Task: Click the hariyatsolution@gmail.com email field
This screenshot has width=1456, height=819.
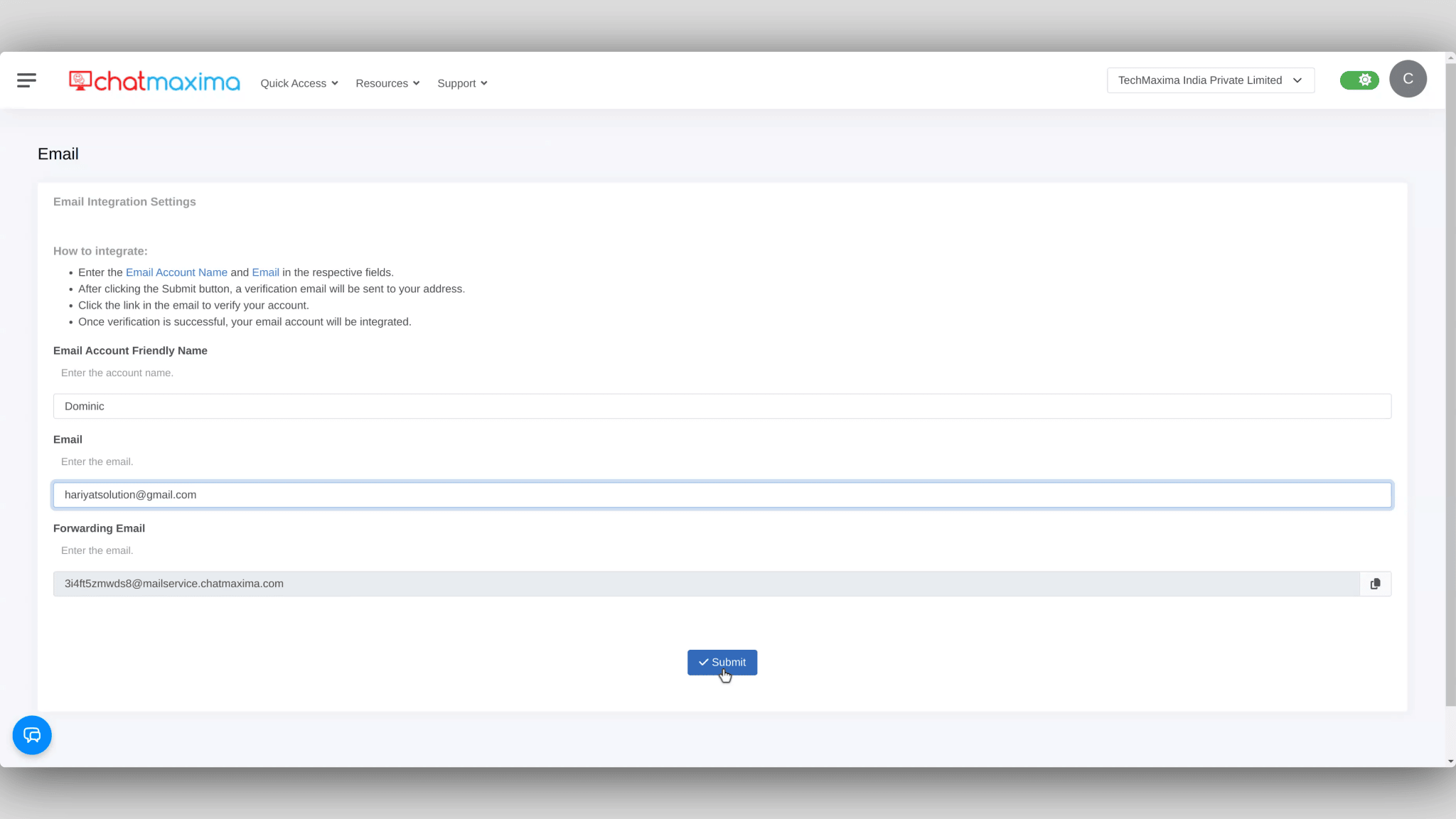Action: [x=722, y=495]
